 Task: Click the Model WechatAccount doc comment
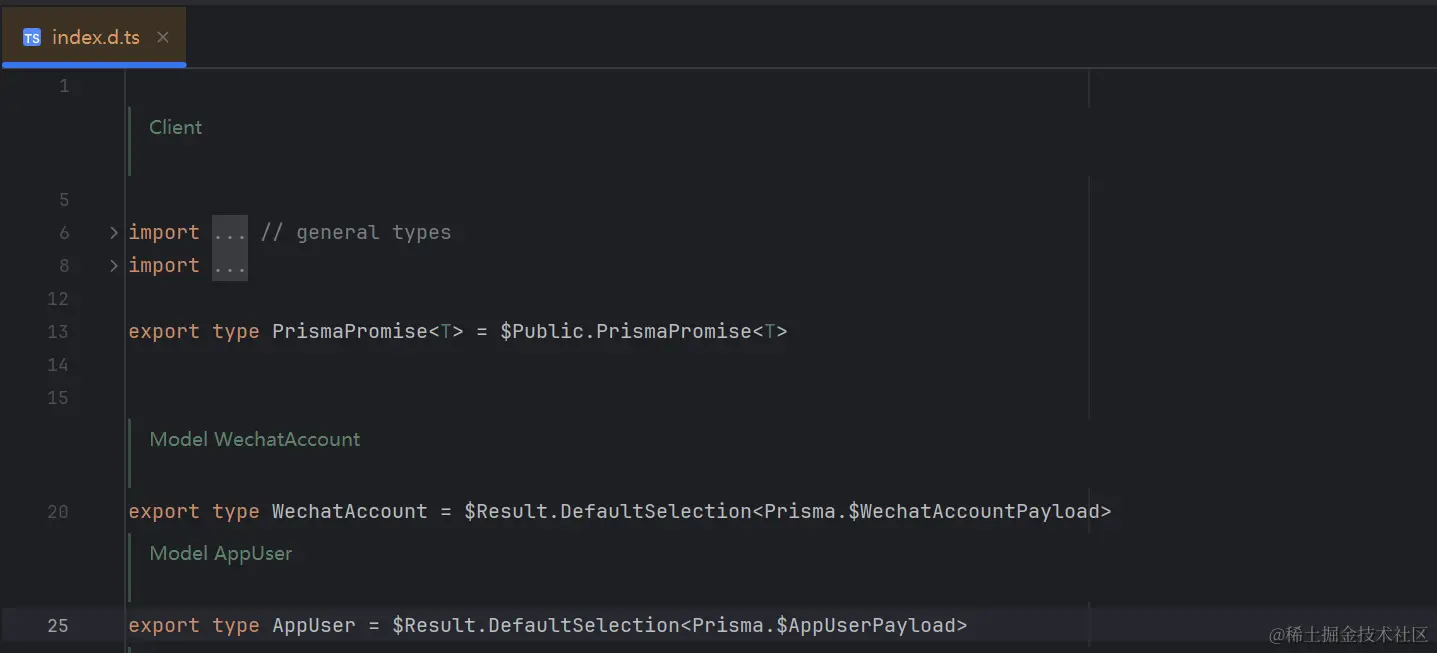pos(254,439)
